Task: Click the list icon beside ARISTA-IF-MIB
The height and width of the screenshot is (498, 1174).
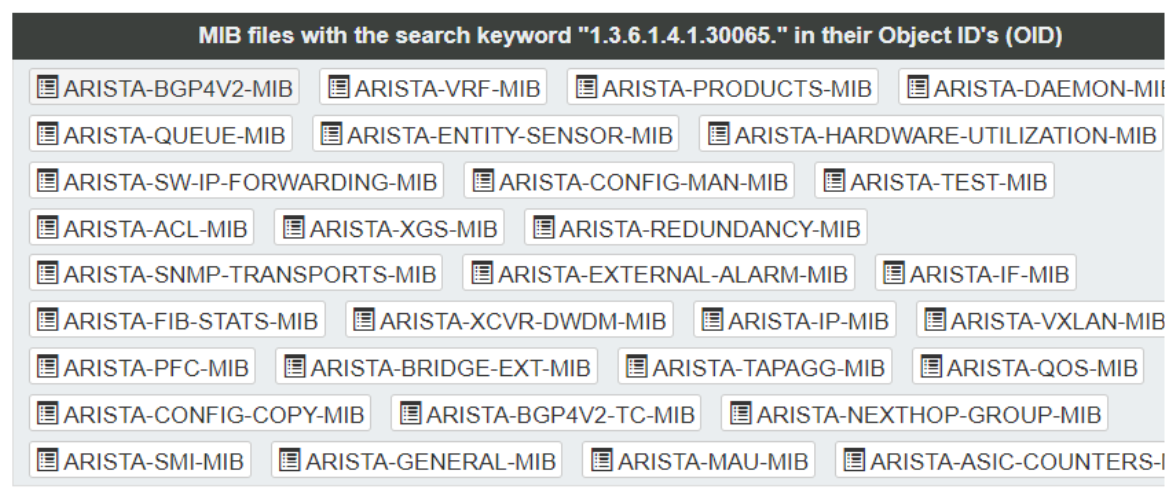Action: [894, 273]
